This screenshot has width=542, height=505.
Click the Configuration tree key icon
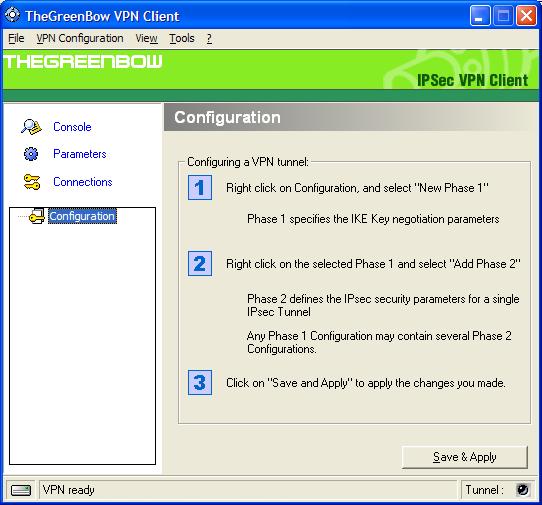37,216
